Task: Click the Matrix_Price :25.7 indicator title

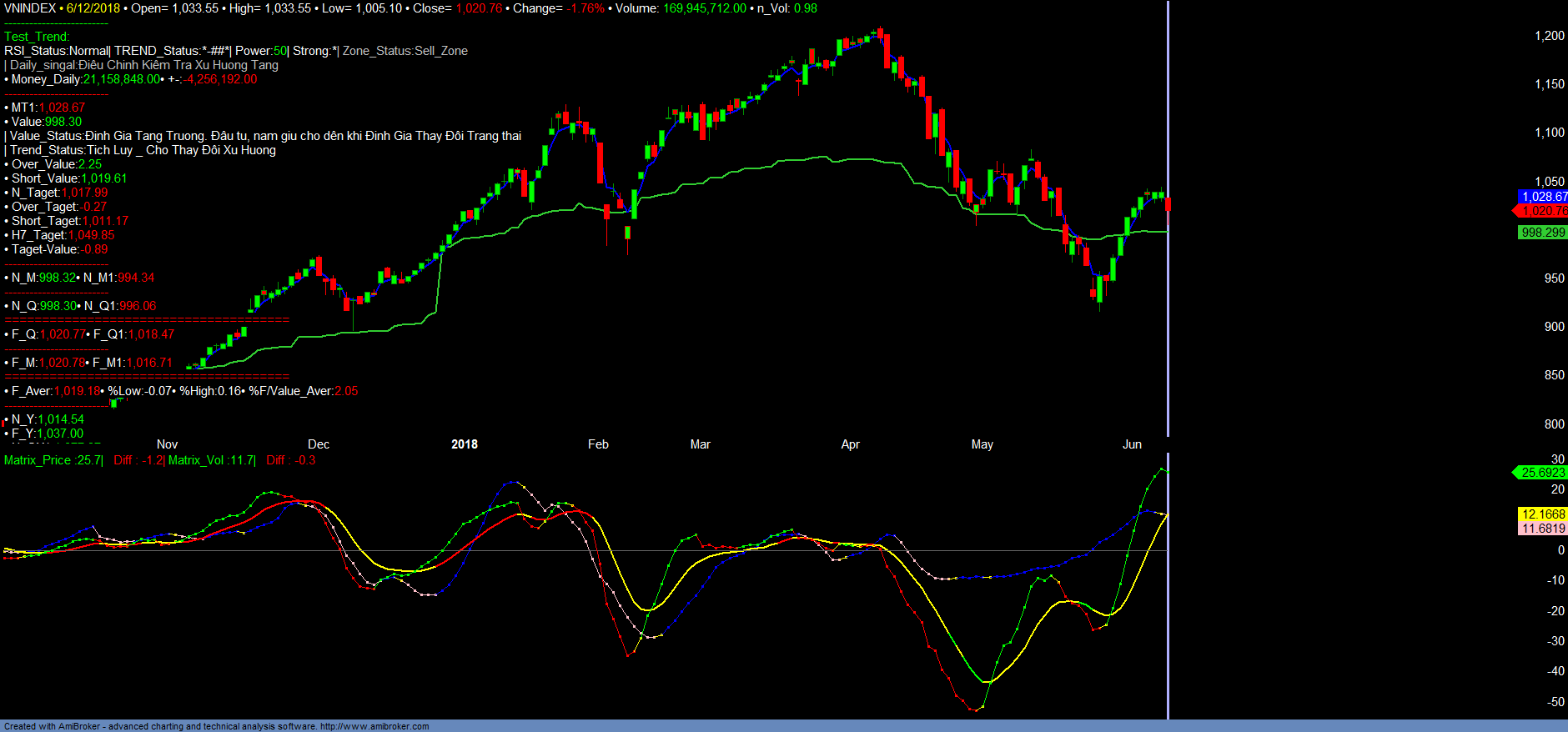Action: click(53, 460)
